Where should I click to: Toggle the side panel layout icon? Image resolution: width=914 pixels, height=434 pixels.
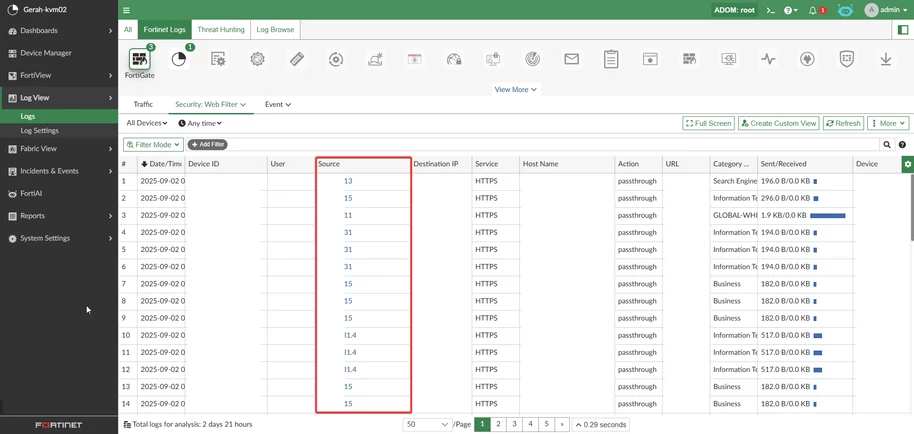point(903,30)
